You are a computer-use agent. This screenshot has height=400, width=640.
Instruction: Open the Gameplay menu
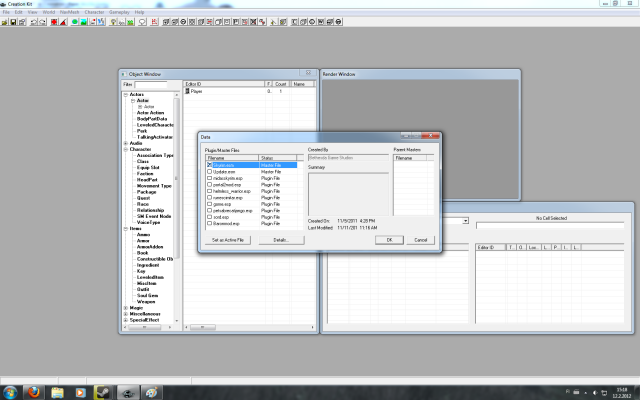(120, 11)
